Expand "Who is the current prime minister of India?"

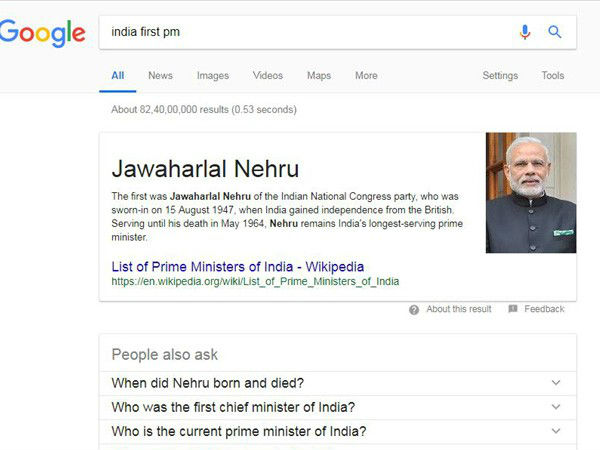338,431
